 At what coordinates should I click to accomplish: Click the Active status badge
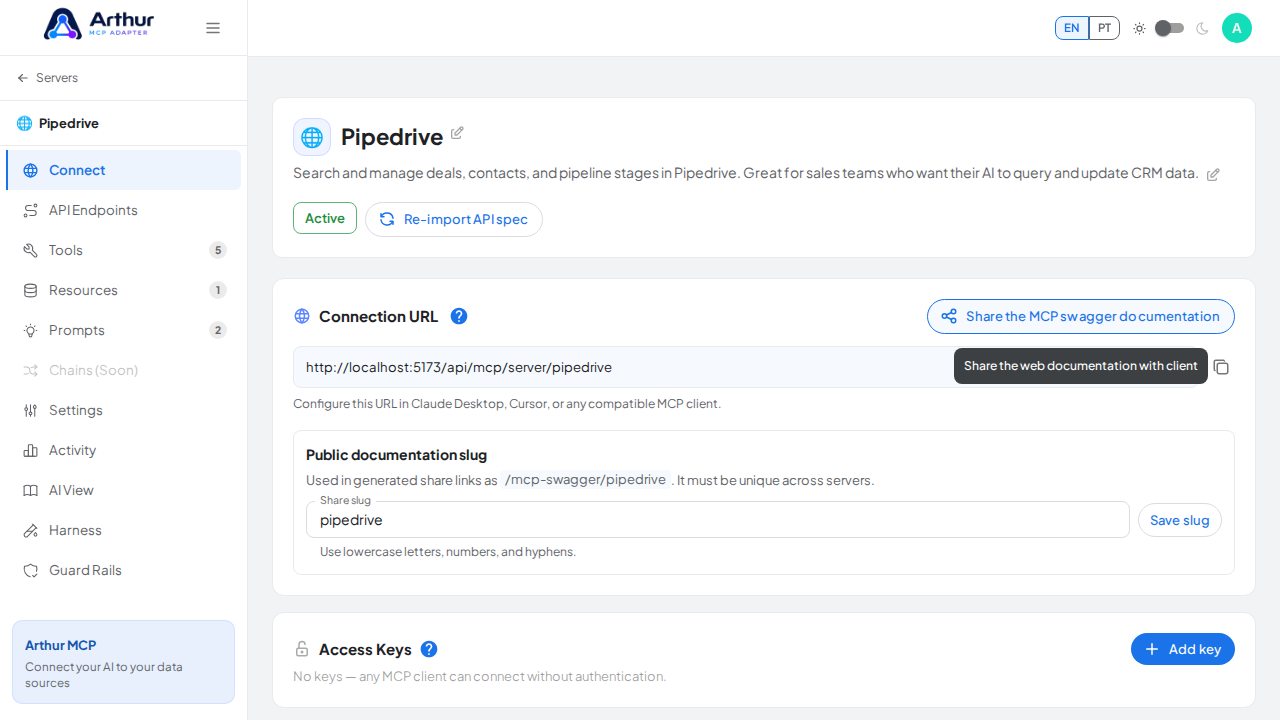click(x=325, y=218)
